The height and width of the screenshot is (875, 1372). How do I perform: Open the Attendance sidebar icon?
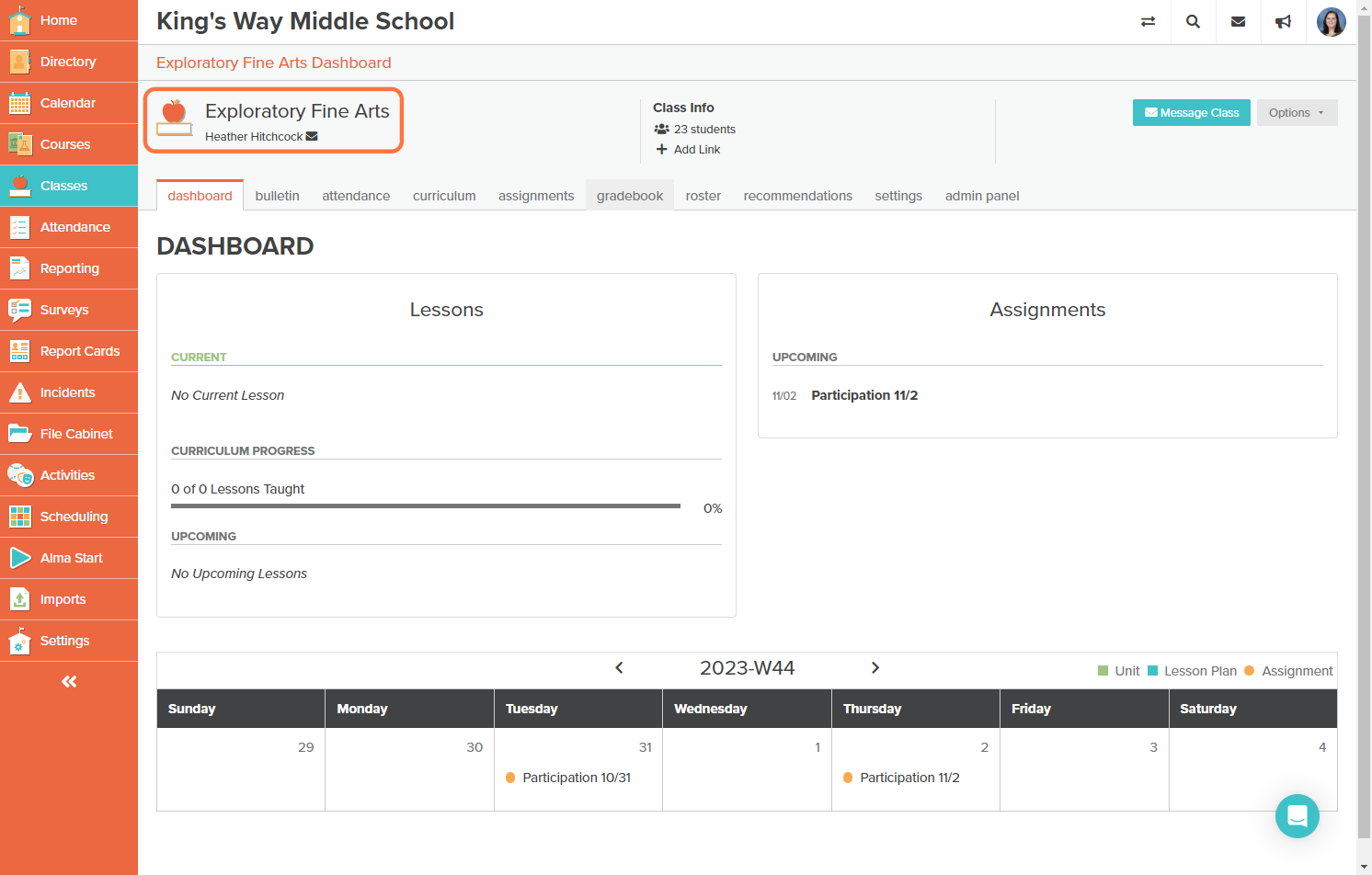pos(20,227)
